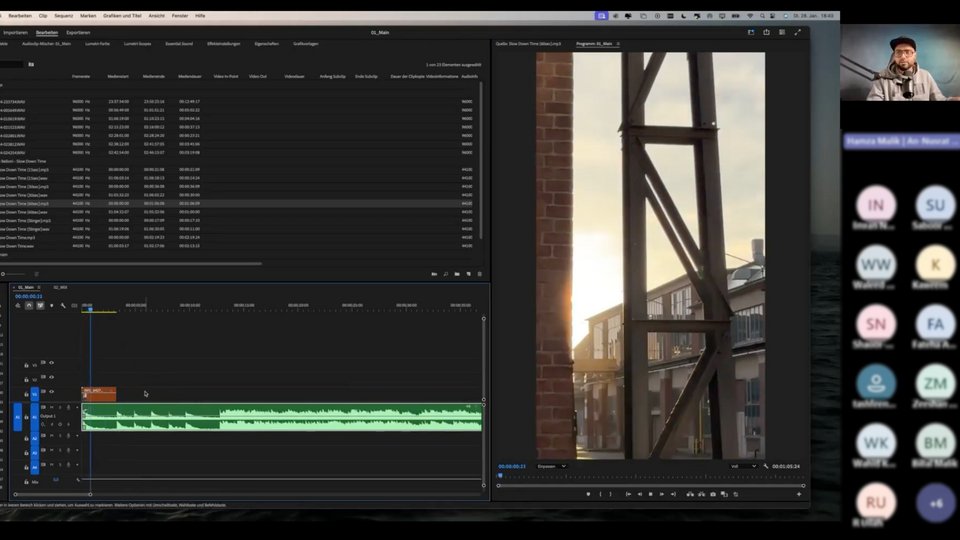Click the Program monitor scrub bar playhead
Image resolution: width=960 pixels, height=540 pixels.
(500, 476)
